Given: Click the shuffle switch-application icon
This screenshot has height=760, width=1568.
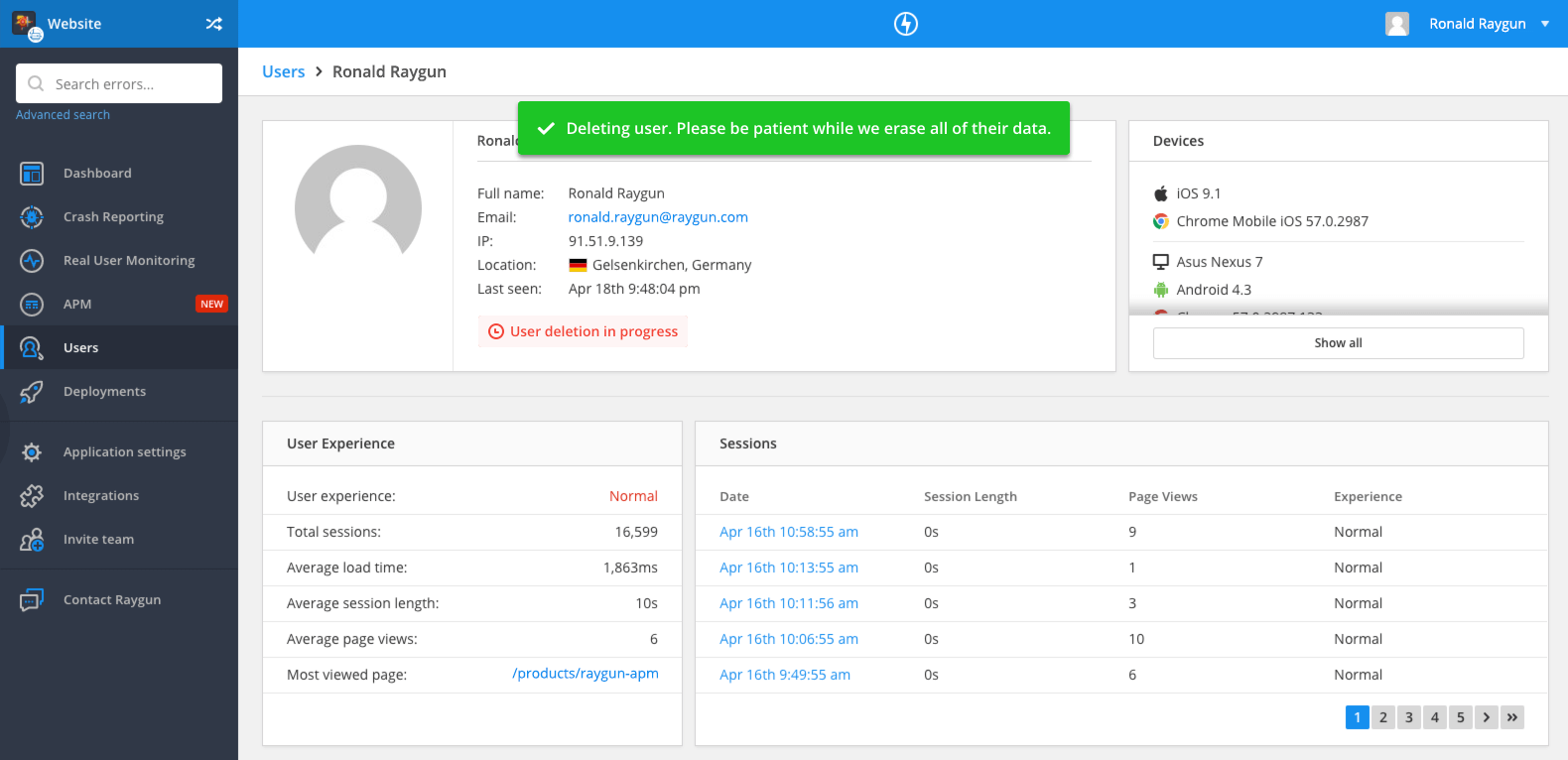Looking at the screenshot, I should click(213, 24).
